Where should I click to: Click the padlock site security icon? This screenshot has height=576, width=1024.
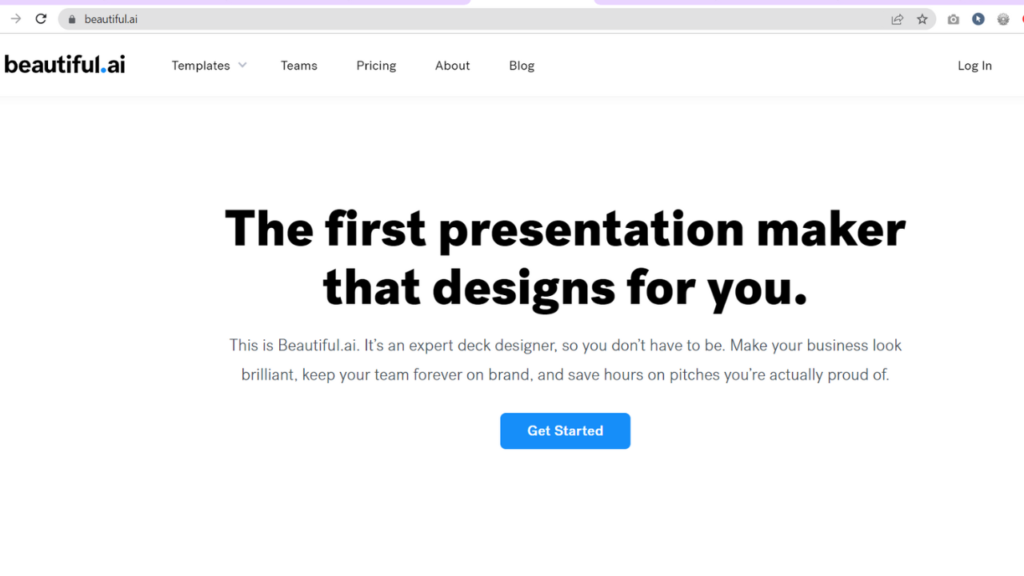click(72, 20)
